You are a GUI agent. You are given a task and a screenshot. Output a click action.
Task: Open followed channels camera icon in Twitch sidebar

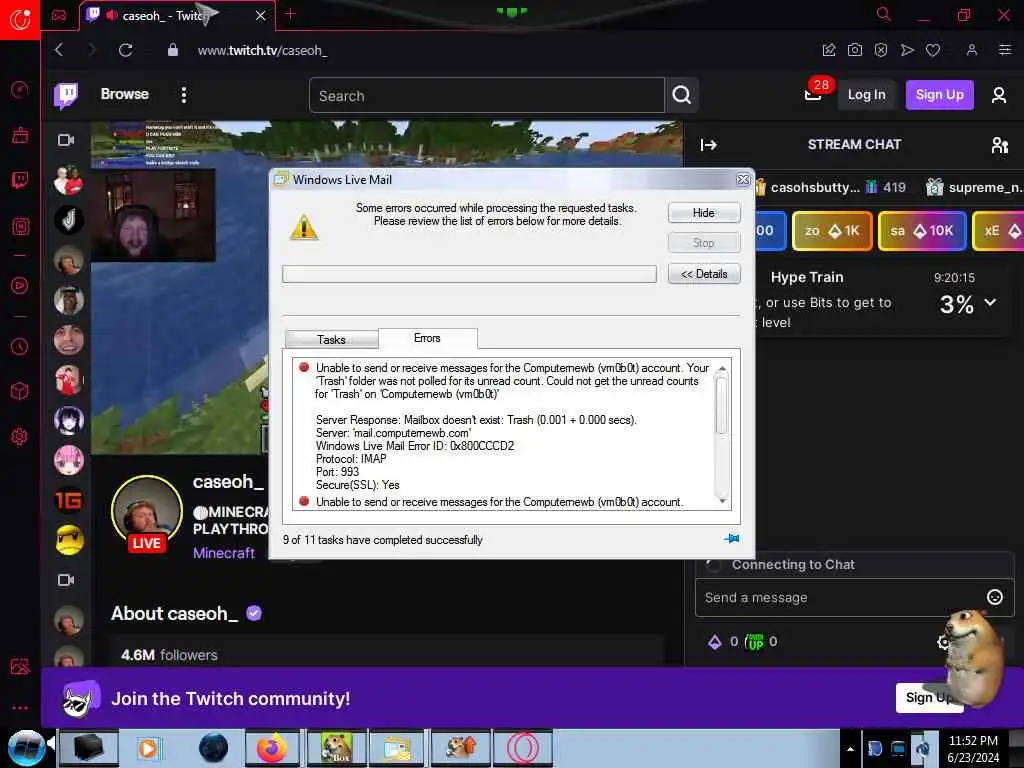point(66,140)
